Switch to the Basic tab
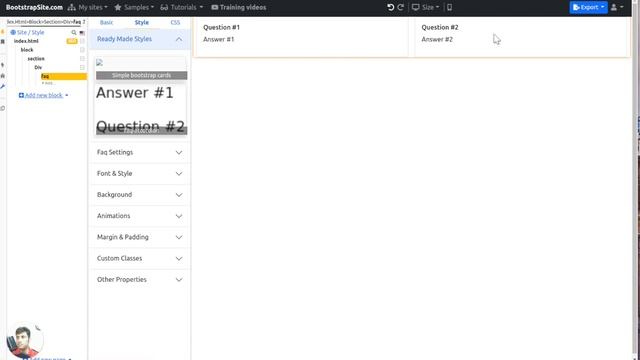 (x=107, y=22)
